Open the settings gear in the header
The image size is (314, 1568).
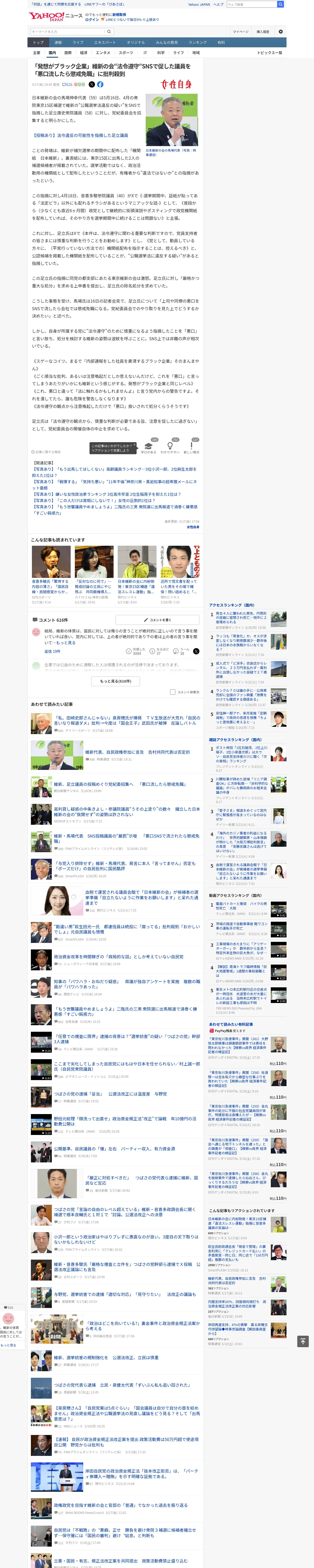click(281, 32)
